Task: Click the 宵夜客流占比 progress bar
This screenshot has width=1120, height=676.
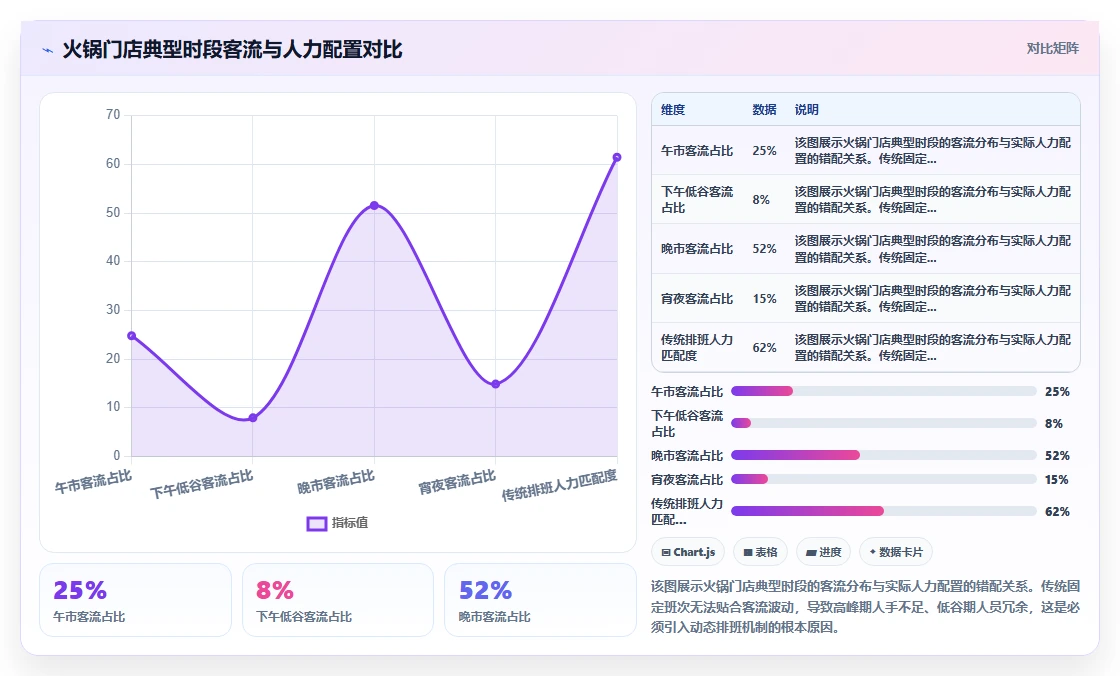Action: pyautogui.click(x=884, y=479)
